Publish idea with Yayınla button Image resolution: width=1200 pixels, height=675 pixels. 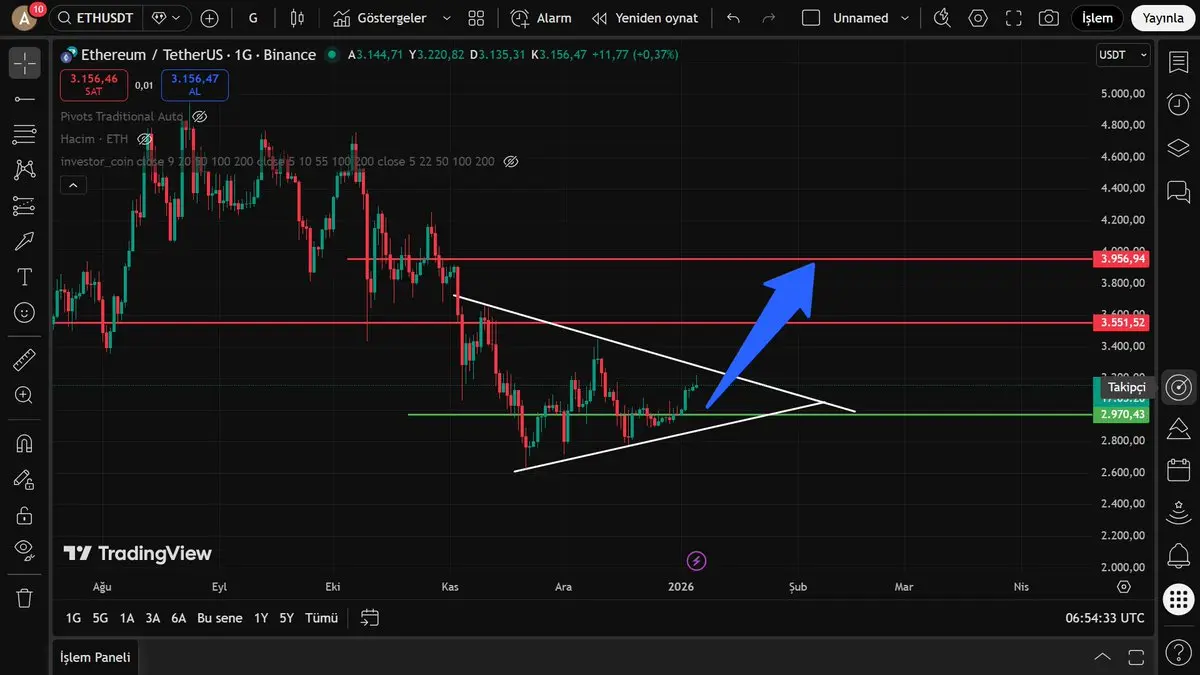tap(1163, 18)
